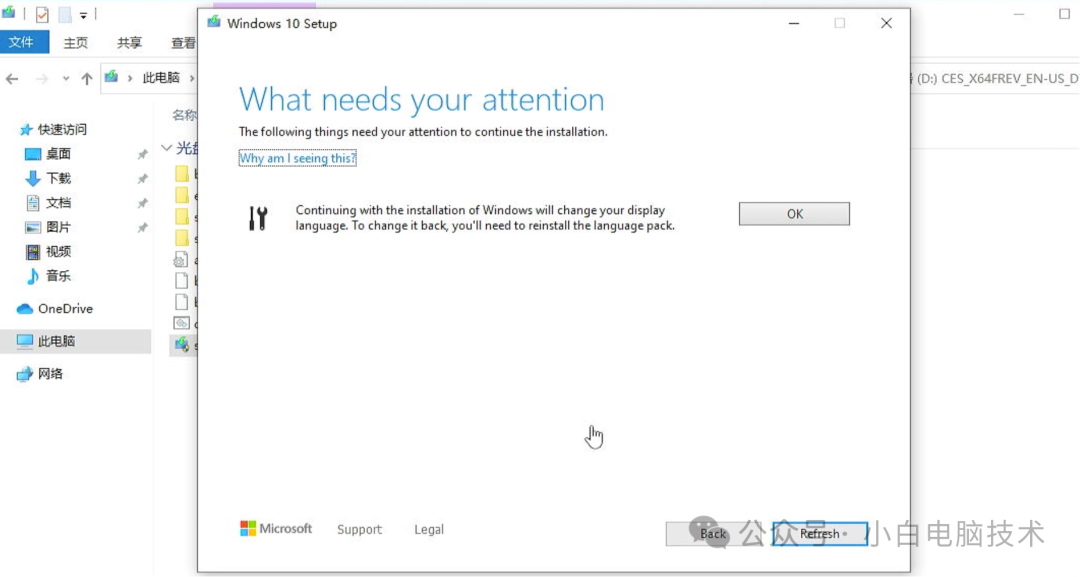Click the Explorer forward navigation arrow
The image size is (1080, 577).
(x=42, y=78)
